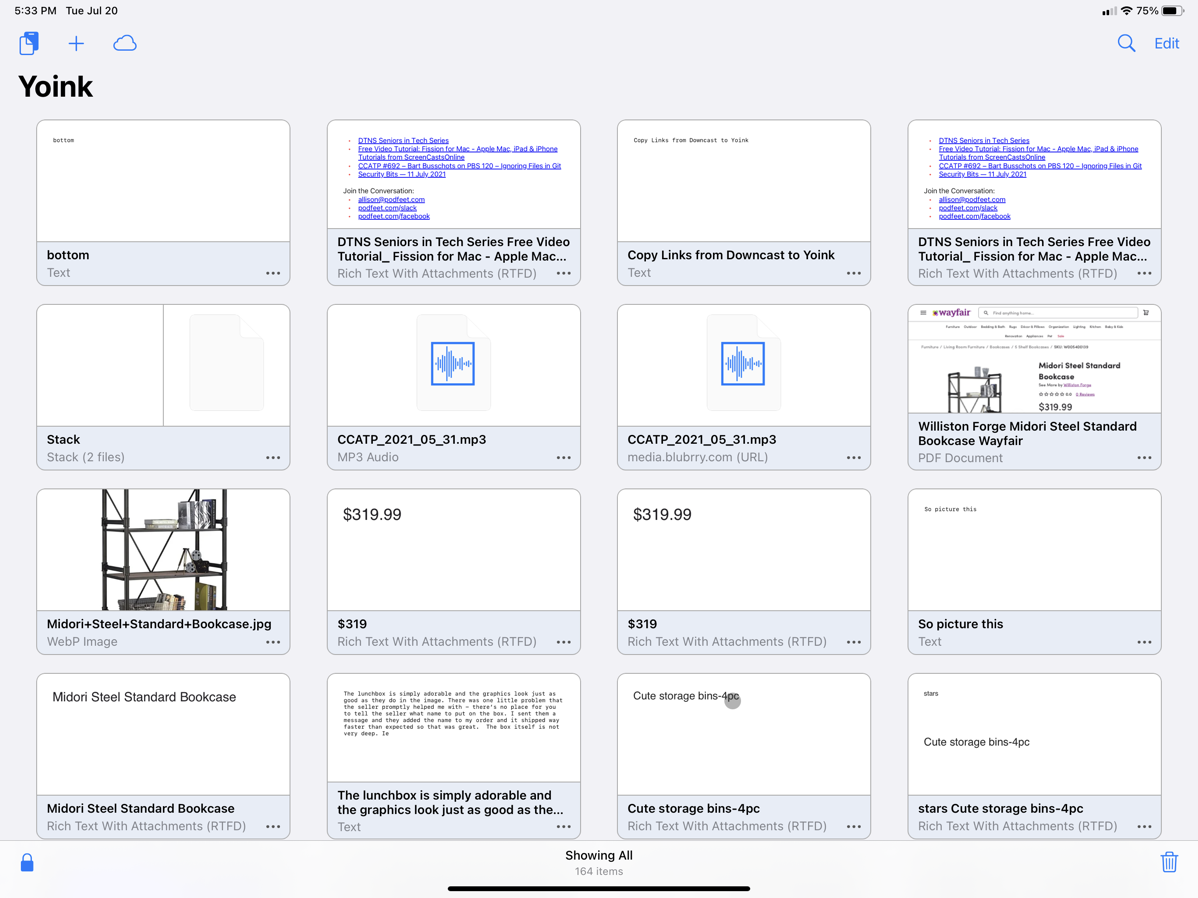Expand options for Williston Forge PDF document

(x=1144, y=458)
